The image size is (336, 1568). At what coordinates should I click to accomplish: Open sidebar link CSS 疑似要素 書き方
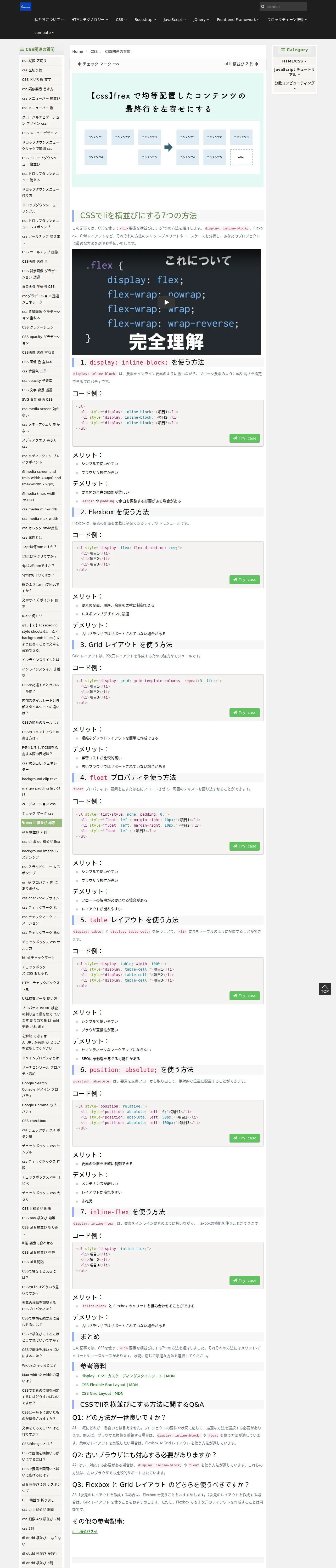[x=37, y=89]
